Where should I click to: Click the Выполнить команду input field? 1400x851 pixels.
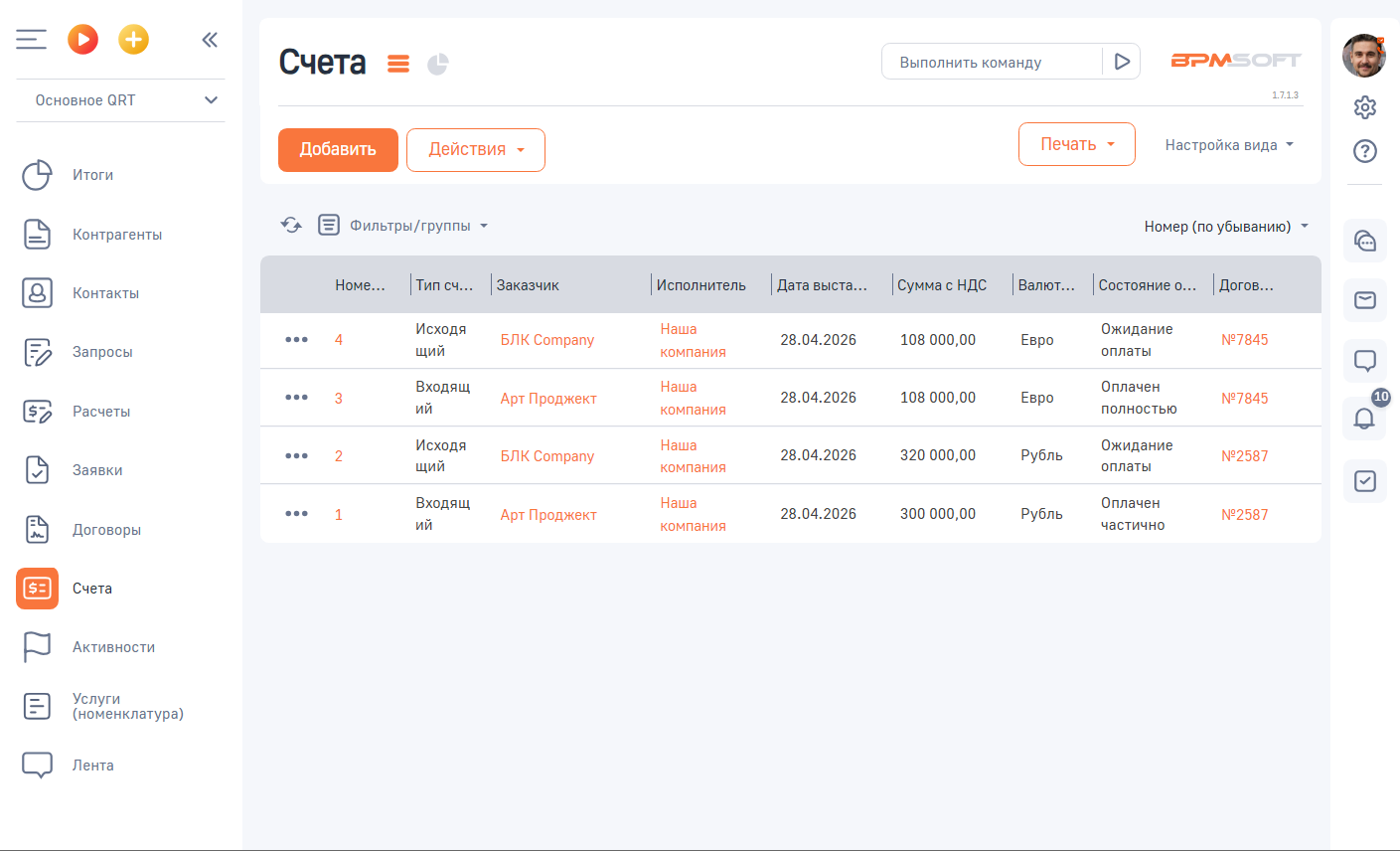click(991, 62)
